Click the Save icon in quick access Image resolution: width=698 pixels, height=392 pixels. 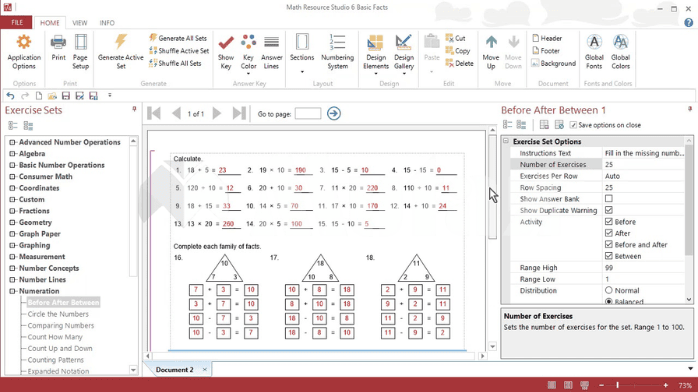(x=66, y=96)
